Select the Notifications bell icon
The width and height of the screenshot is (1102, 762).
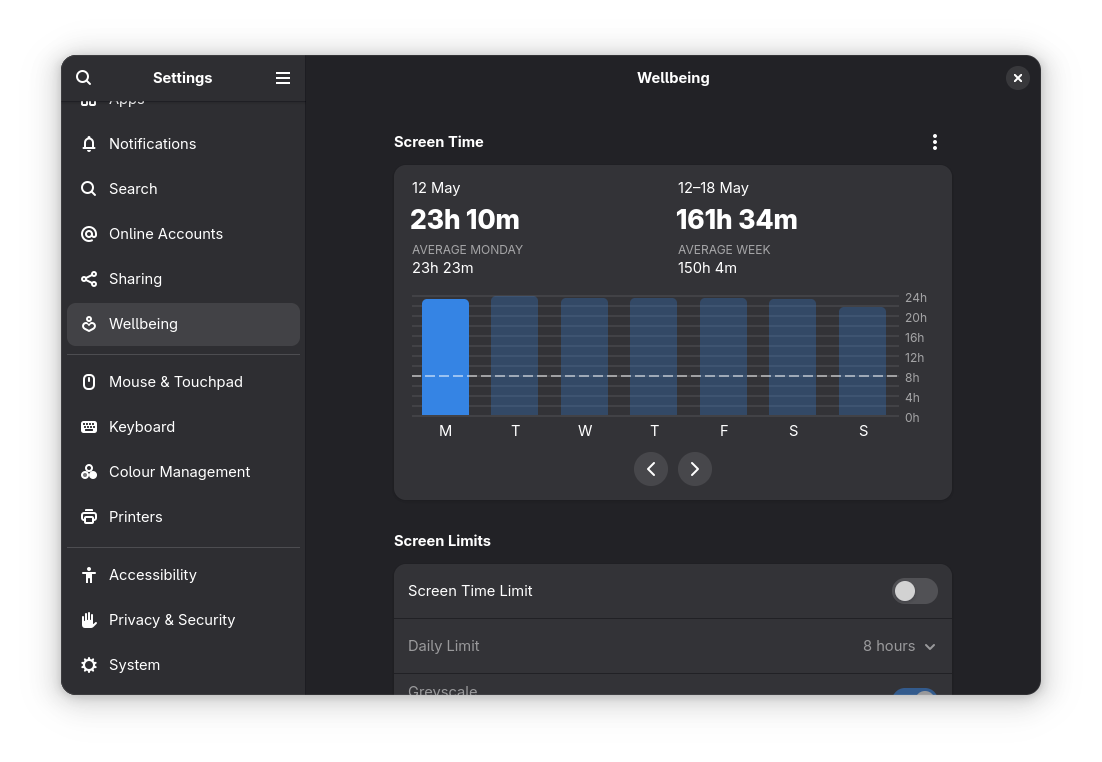(88, 143)
